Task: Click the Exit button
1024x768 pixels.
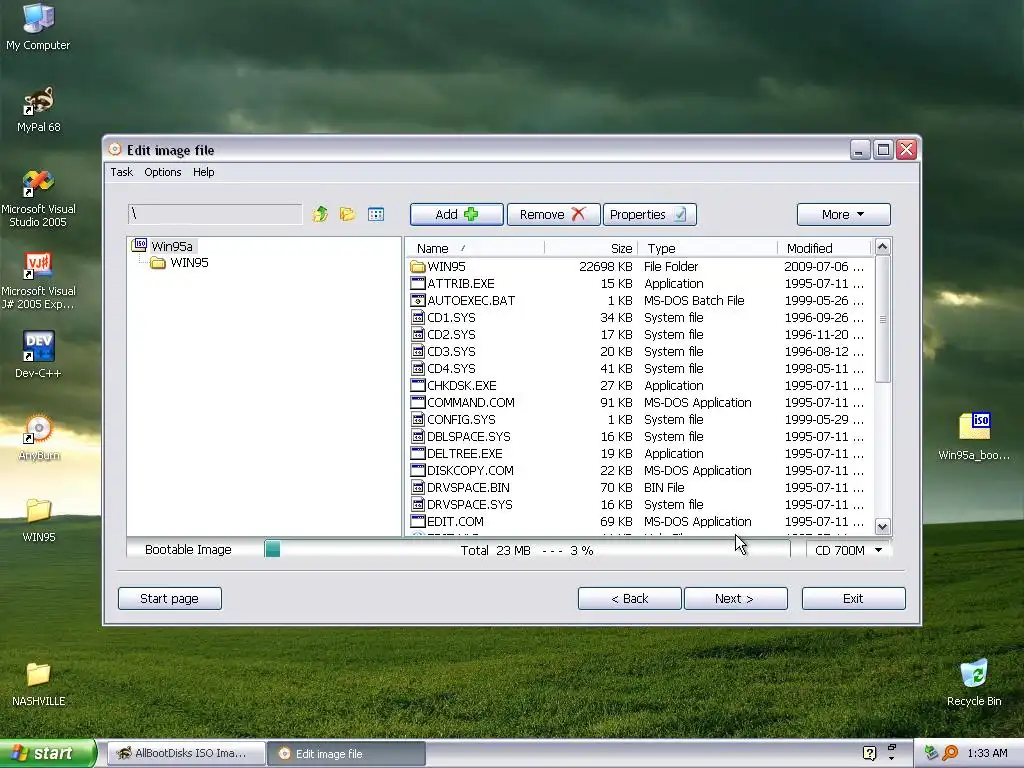Action: (854, 598)
